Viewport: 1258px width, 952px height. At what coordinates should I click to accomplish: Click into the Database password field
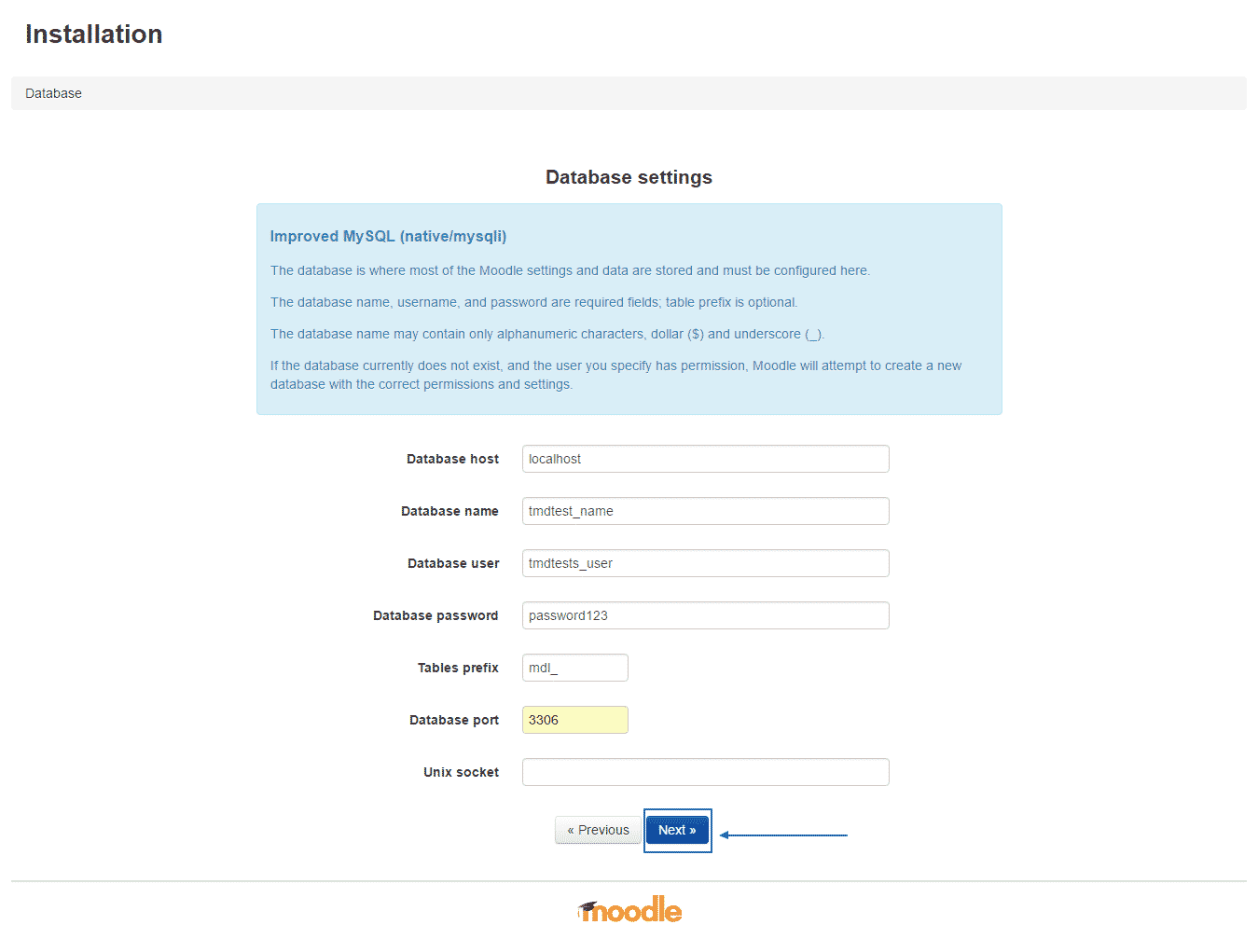[705, 615]
